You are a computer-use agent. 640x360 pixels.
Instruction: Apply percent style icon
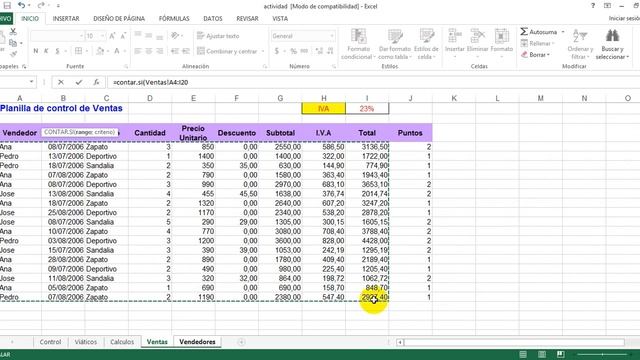293,51
